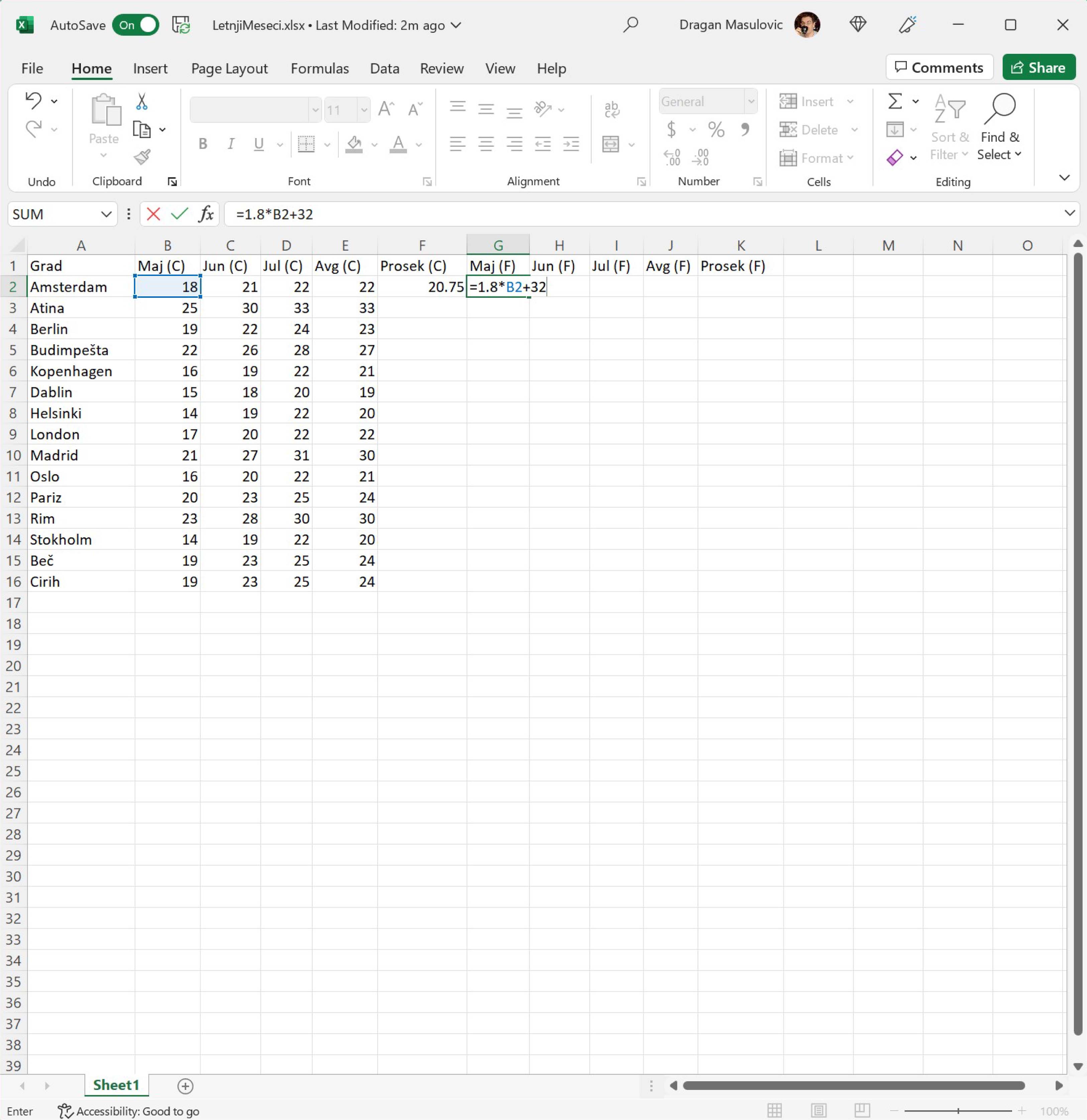
Task: Collapse the ribbon with chevron arrow
Action: 1064,178
